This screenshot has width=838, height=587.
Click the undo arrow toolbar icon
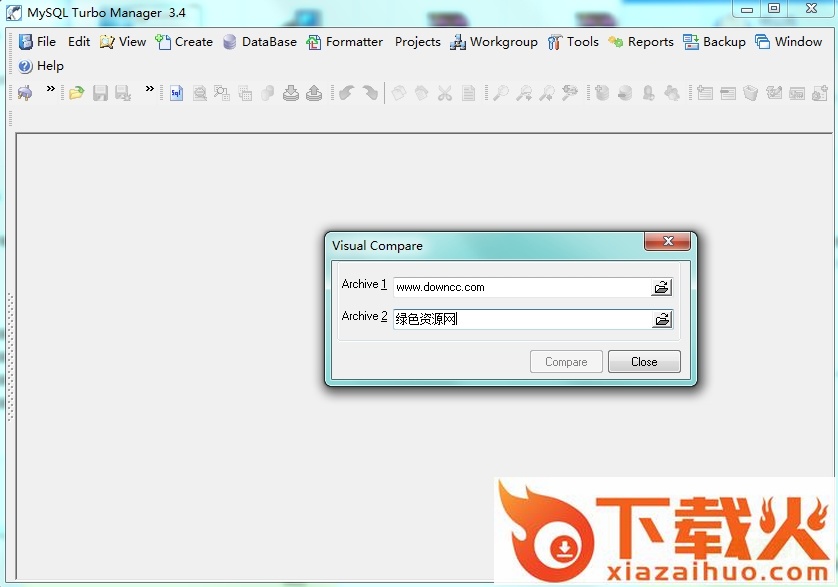[346, 93]
